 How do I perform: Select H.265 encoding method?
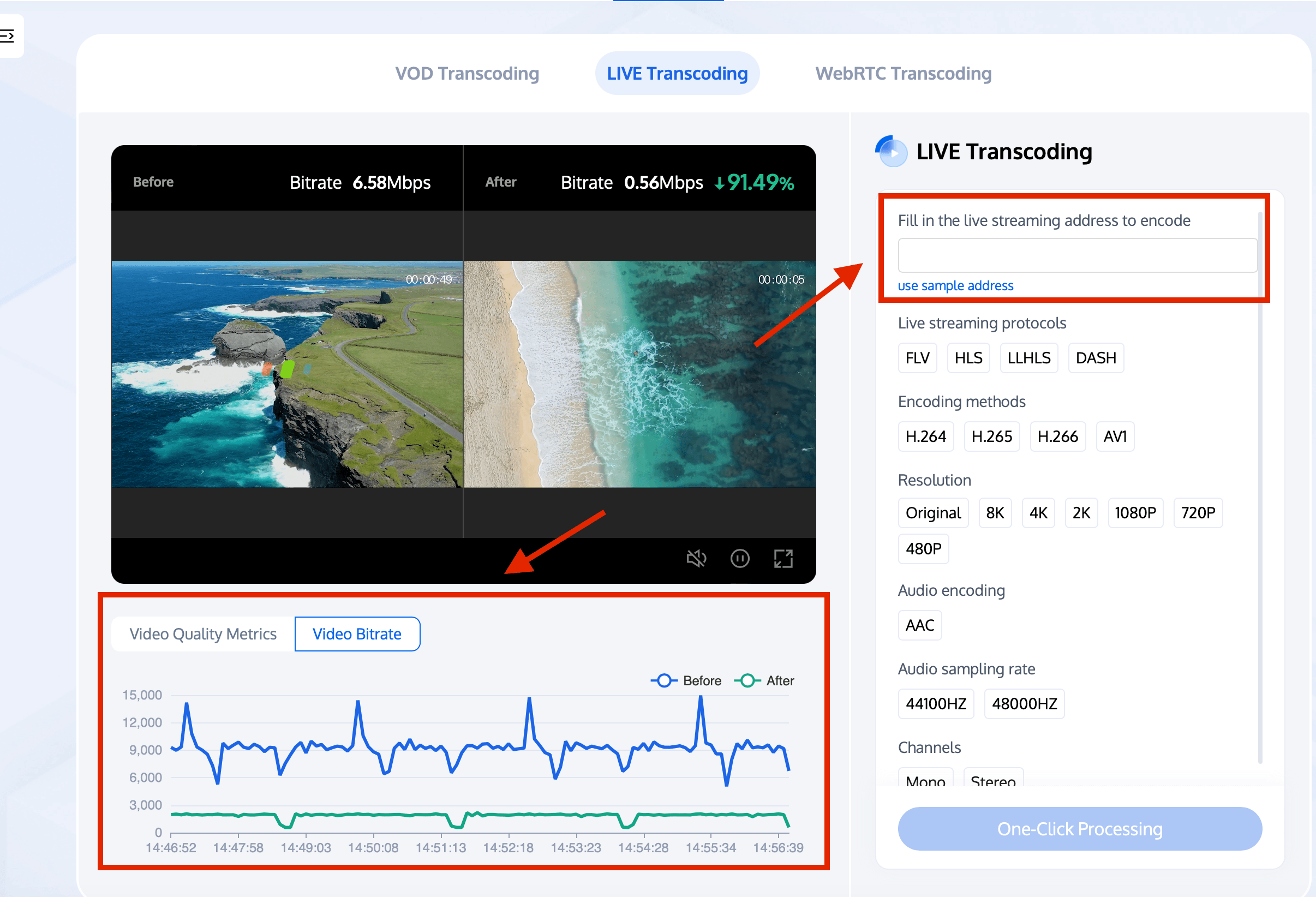point(991,436)
